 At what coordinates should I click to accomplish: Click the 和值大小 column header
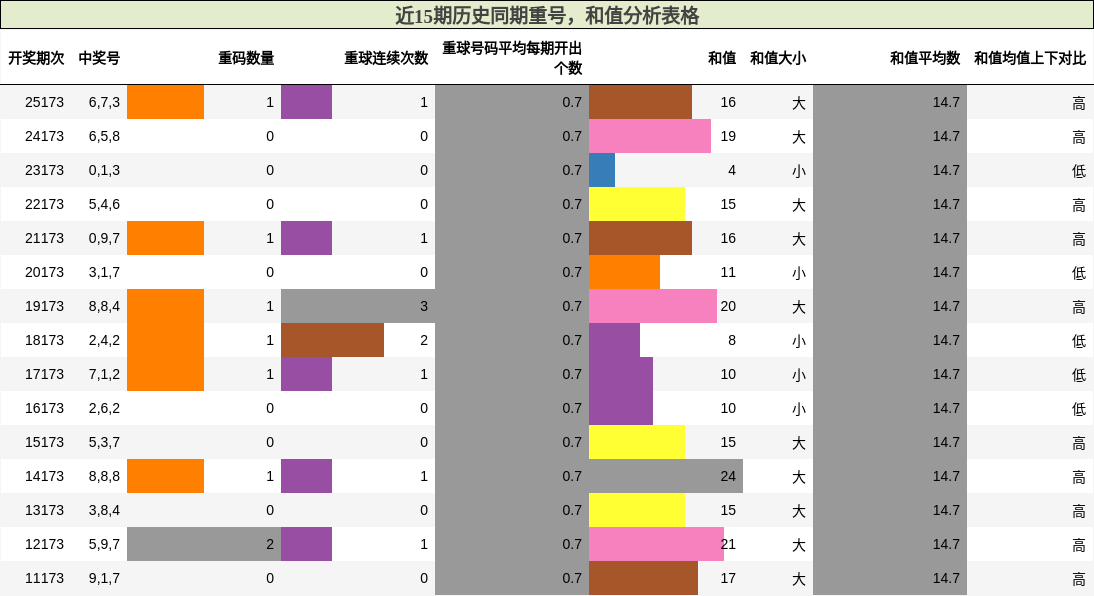[778, 58]
